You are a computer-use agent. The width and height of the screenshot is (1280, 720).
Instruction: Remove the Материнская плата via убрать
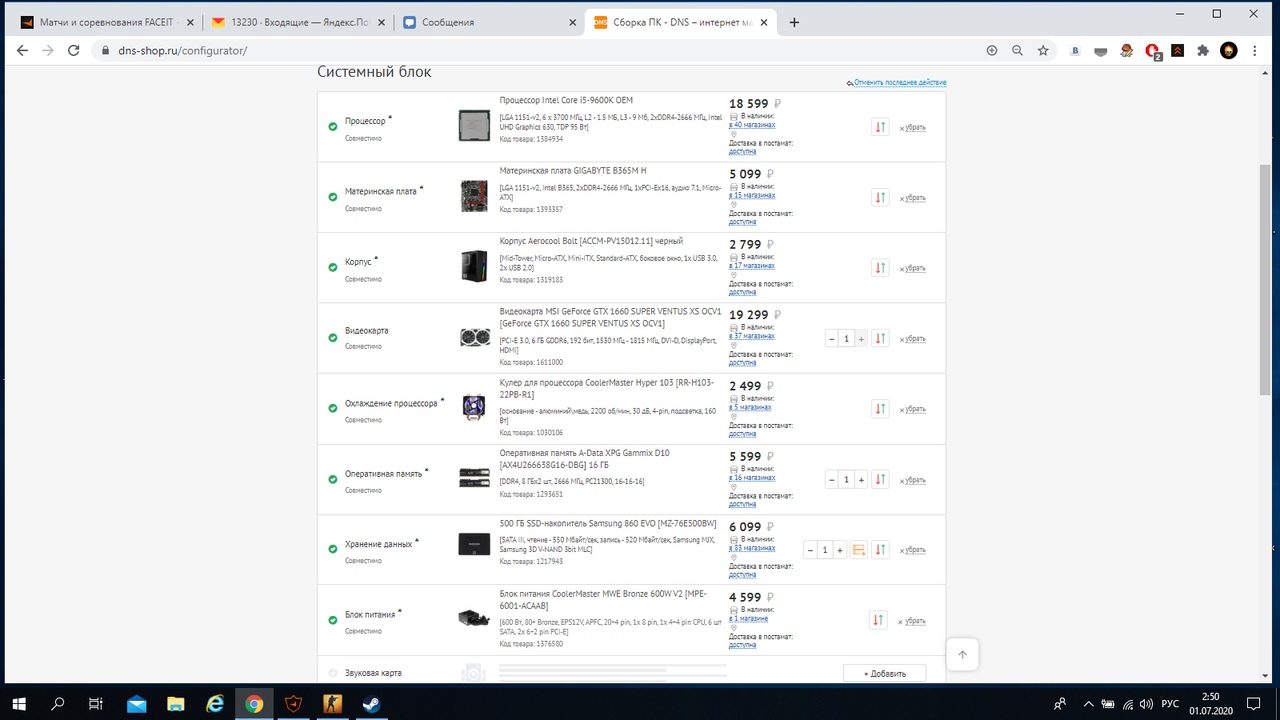[912, 198]
